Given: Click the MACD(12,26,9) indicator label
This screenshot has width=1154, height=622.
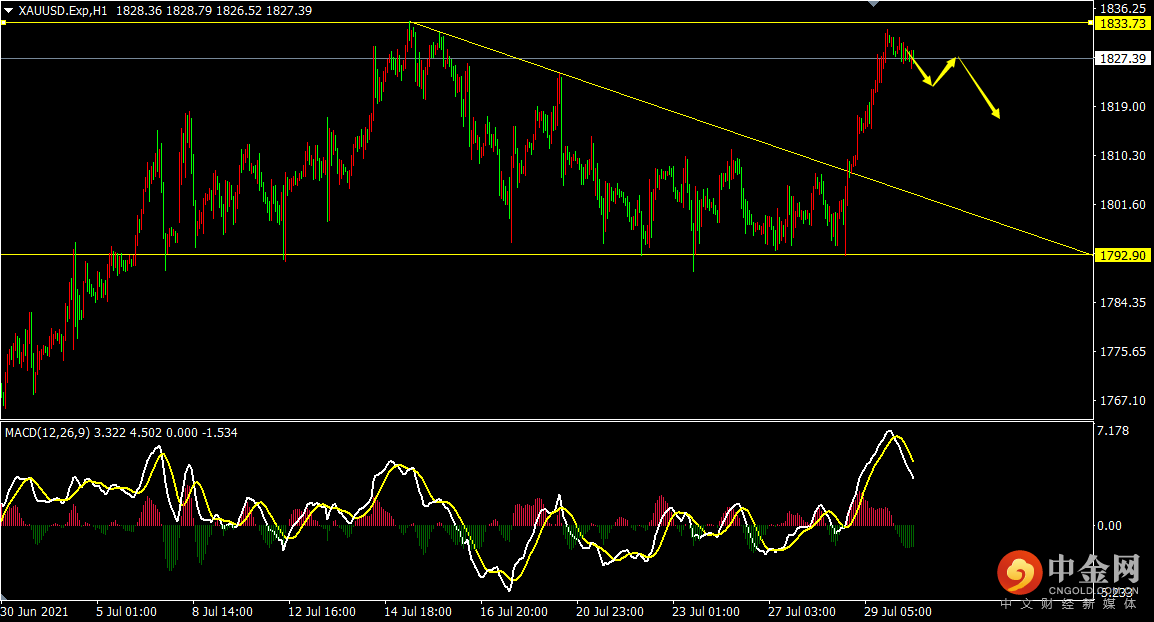Looking at the screenshot, I should coord(48,433).
